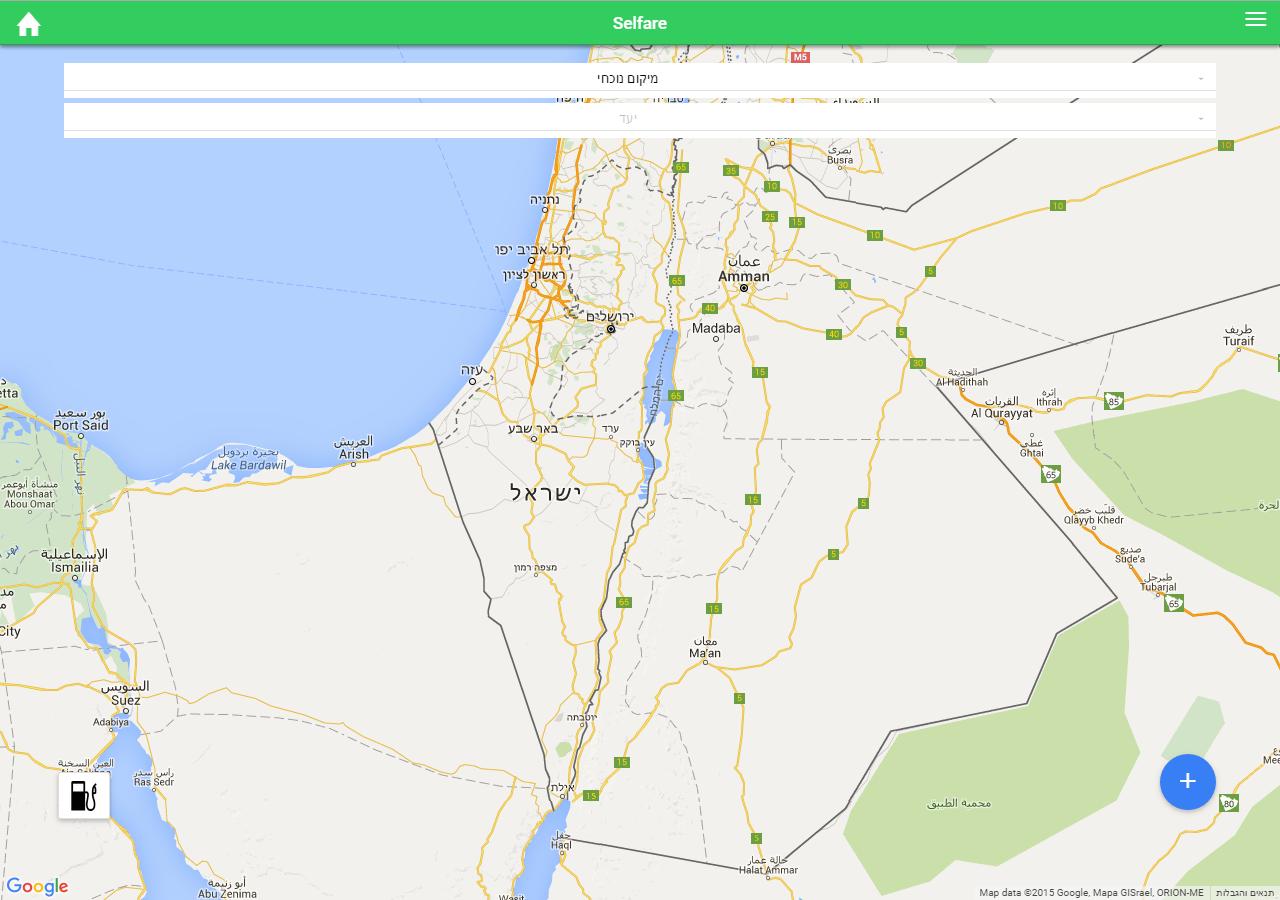Click the עזה label
The image size is (1280, 900).
coord(472,369)
